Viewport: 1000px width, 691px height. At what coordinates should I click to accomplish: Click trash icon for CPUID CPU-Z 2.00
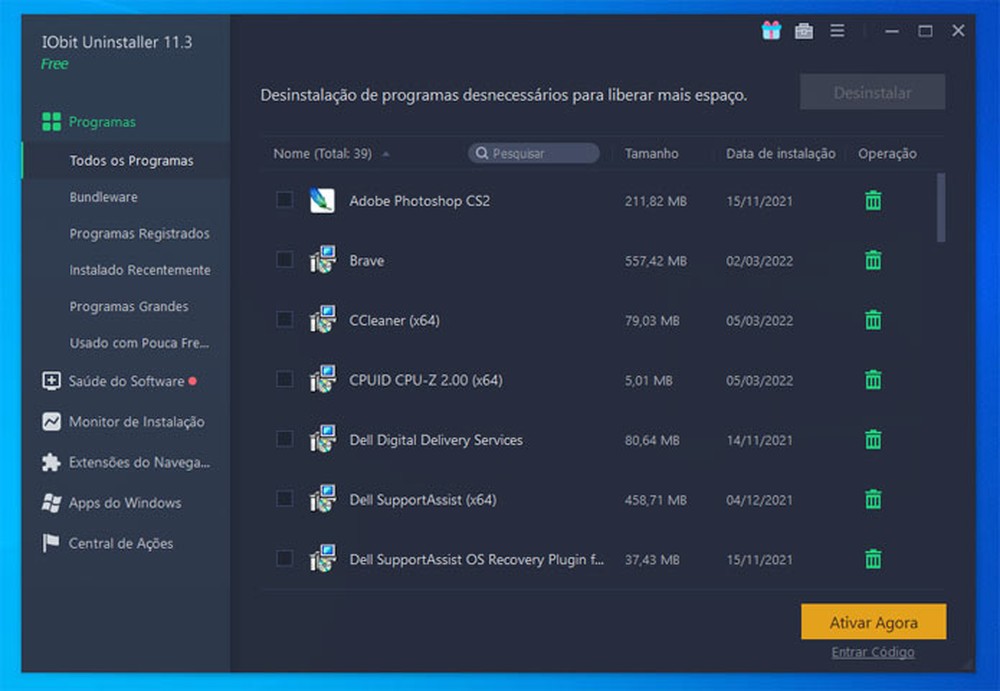[873, 380]
